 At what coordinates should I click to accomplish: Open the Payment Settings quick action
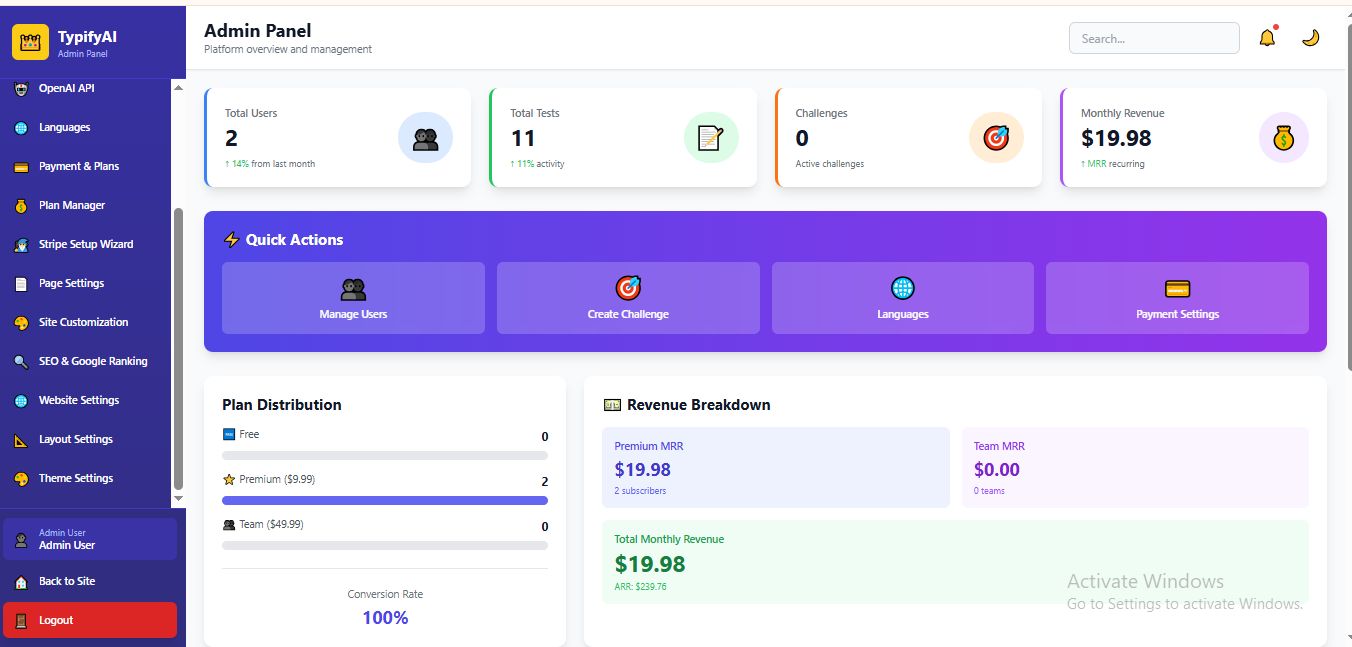(1177, 298)
